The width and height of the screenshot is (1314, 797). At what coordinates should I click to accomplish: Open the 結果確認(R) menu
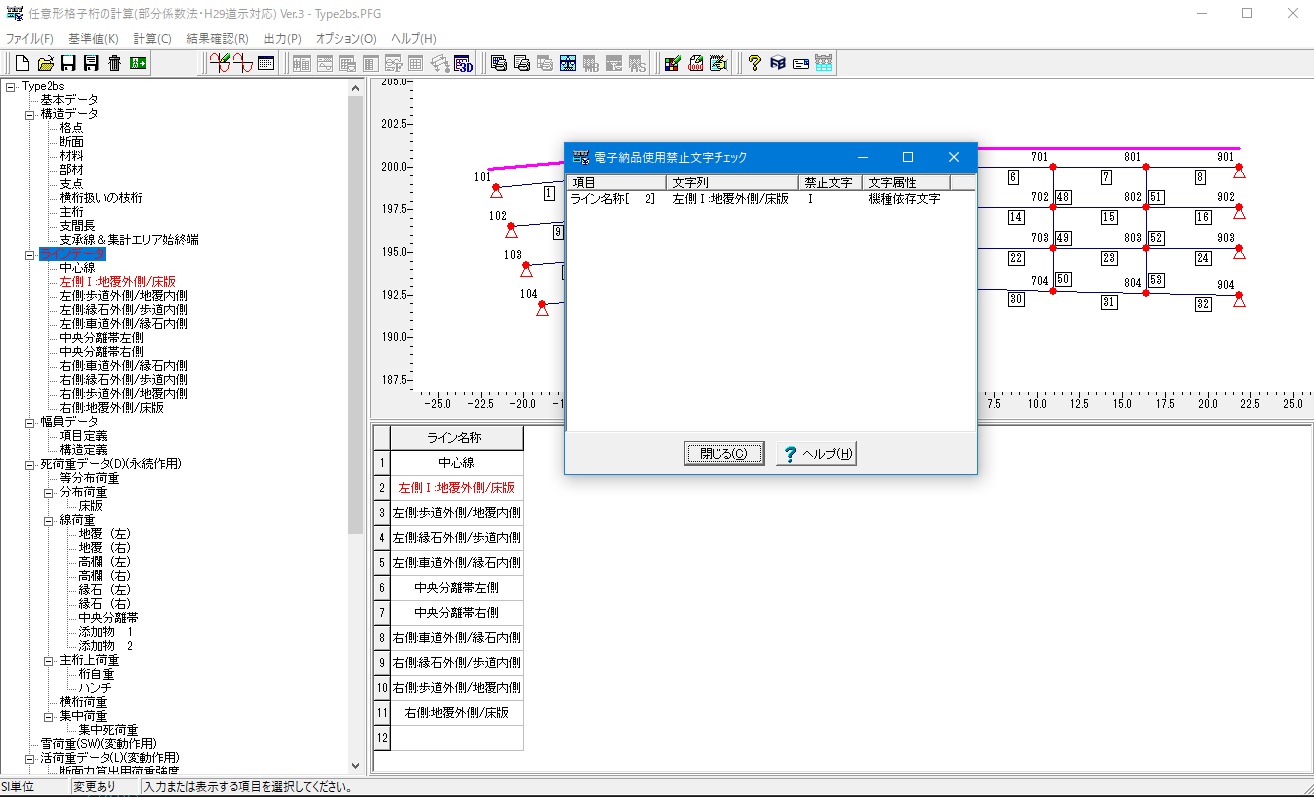(x=217, y=38)
